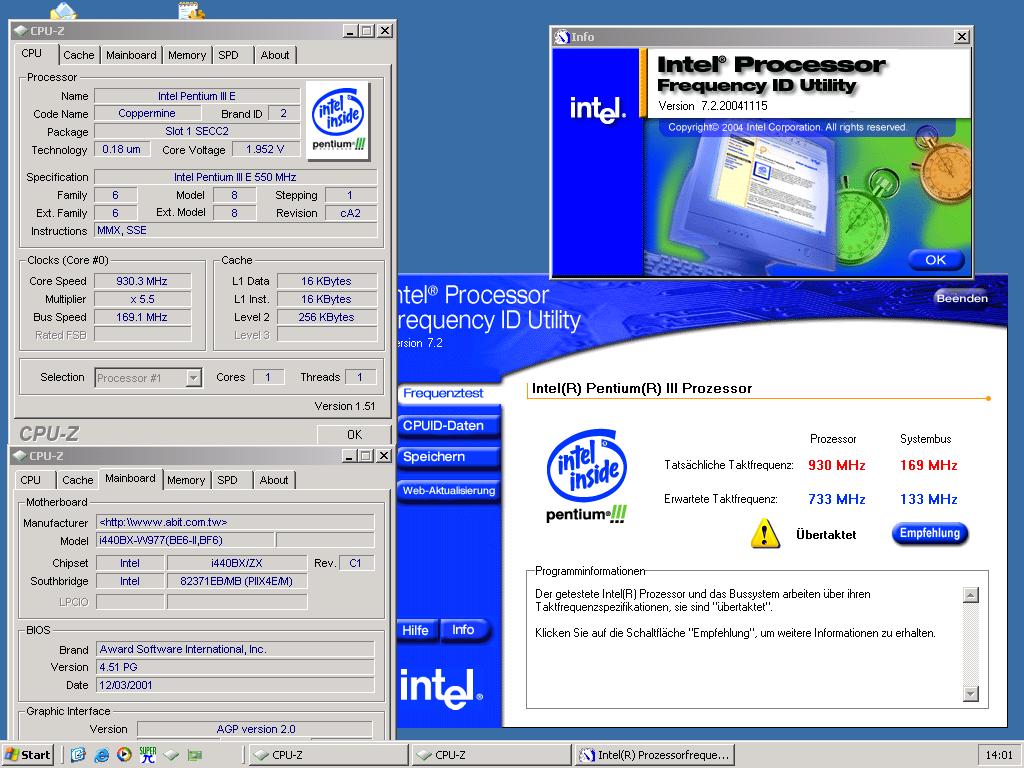Launch Windows Media Player from quick launch
The width and height of the screenshot is (1024, 768).
tap(124, 755)
